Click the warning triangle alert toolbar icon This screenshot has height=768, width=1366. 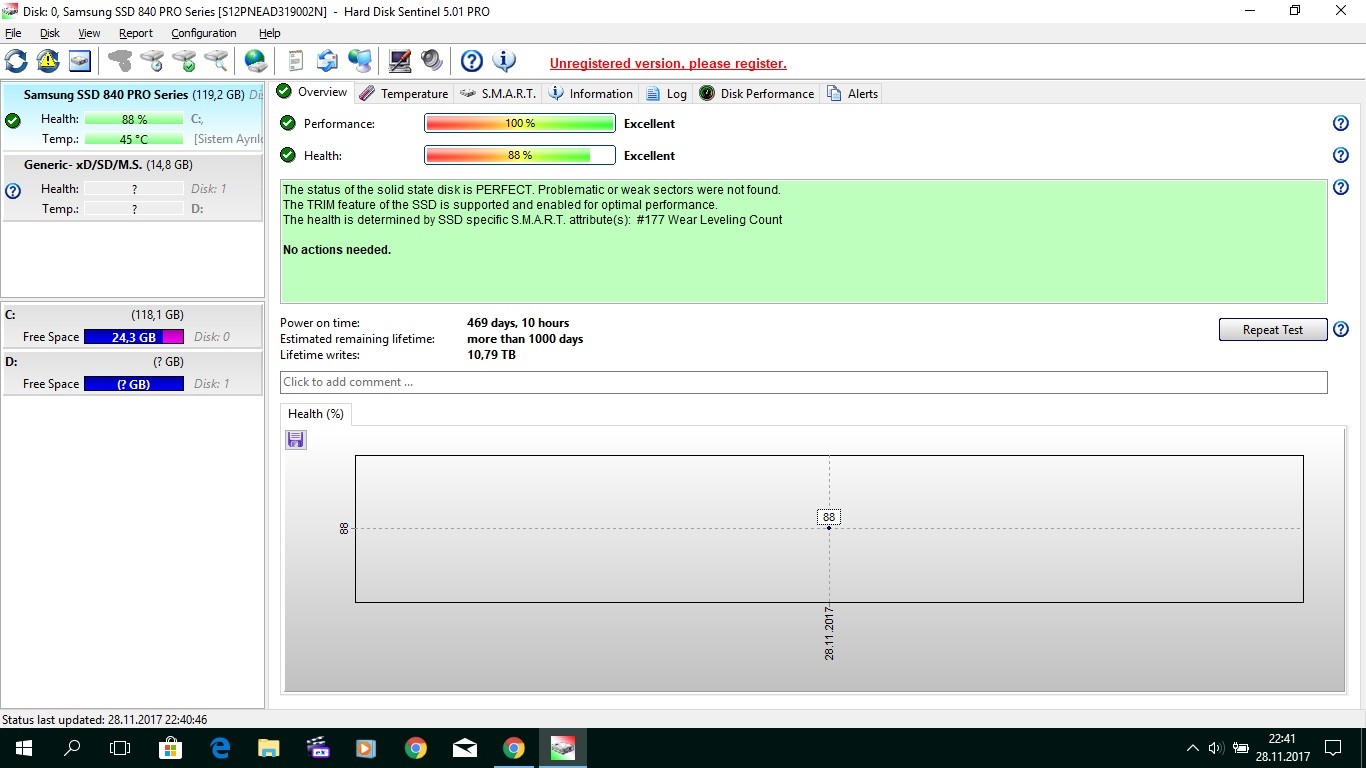pos(48,61)
